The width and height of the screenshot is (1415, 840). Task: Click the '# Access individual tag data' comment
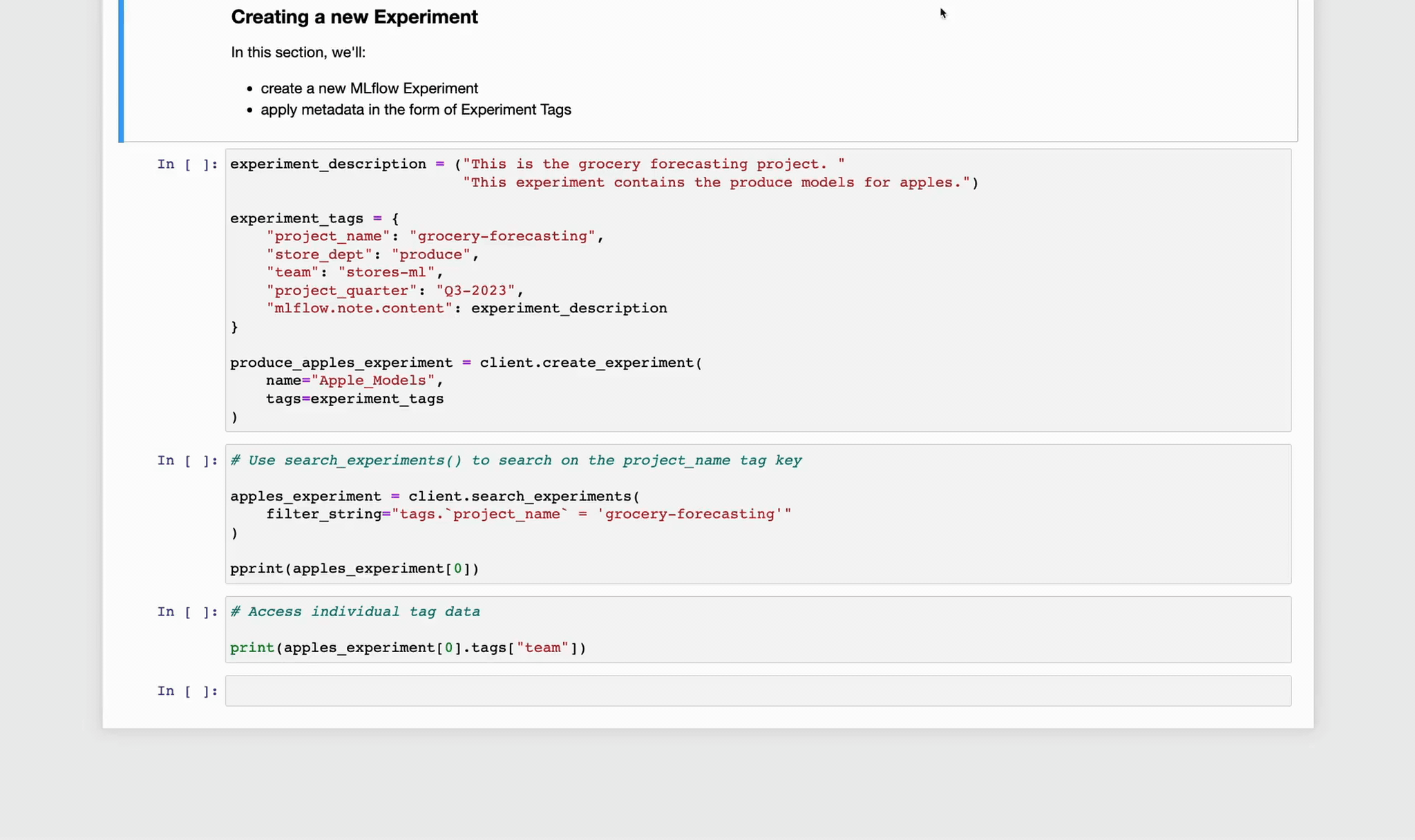click(355, 612)
